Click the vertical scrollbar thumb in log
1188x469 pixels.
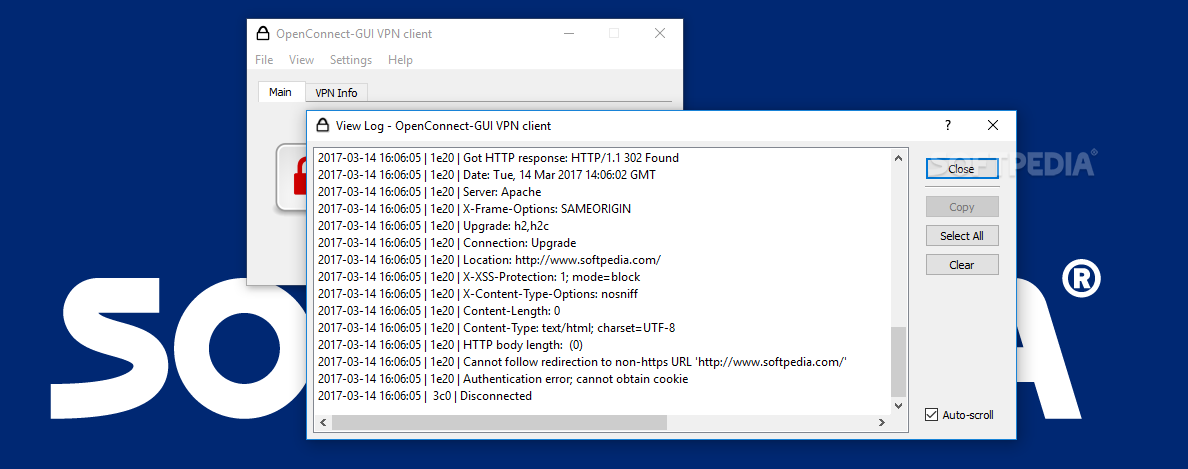tap(899, 361)
